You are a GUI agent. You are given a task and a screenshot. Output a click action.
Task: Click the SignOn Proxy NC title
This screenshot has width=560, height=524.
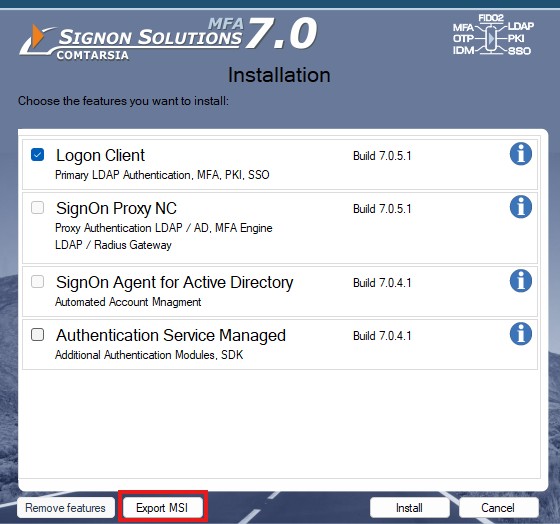[116, 209]
